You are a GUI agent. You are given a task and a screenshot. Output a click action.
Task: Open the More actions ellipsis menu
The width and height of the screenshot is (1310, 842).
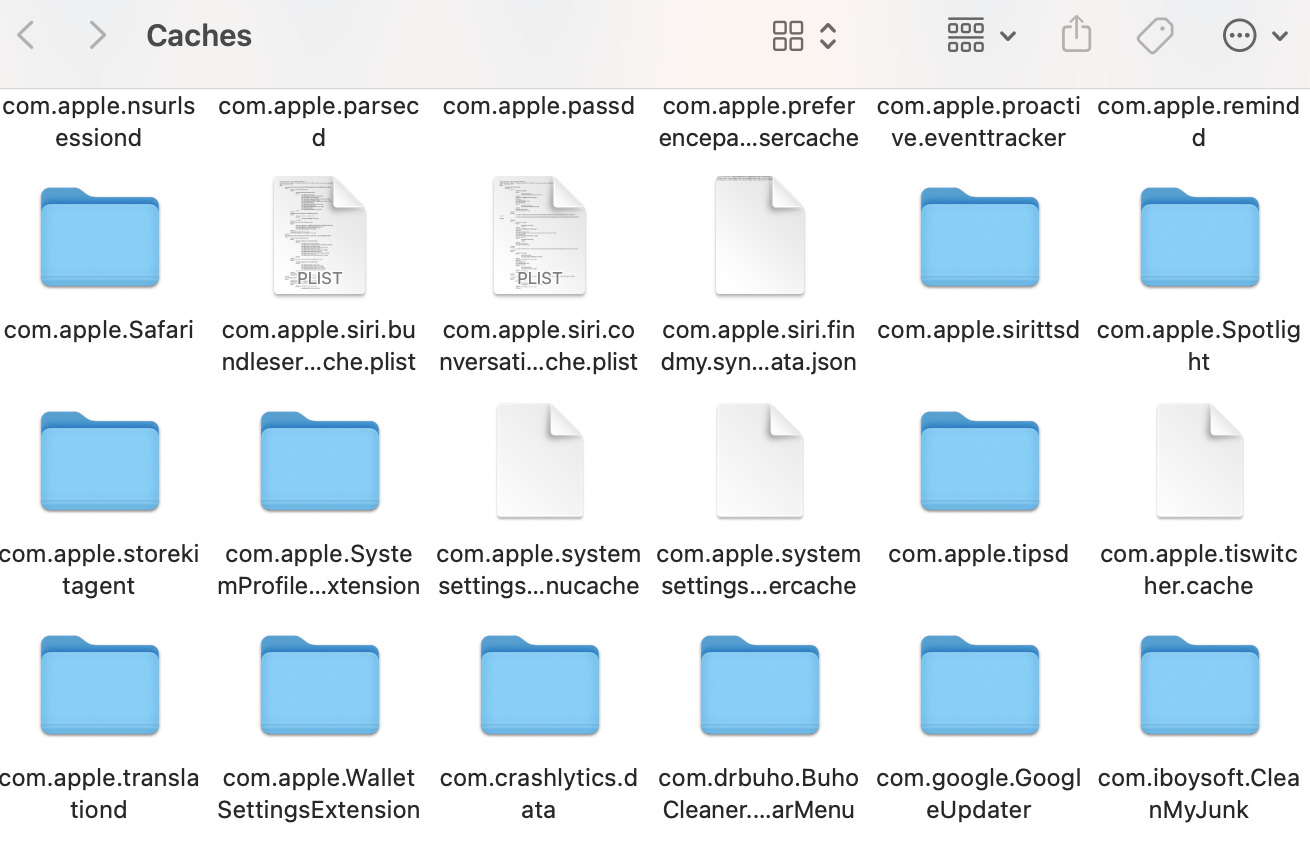(x=1255, y=36)
